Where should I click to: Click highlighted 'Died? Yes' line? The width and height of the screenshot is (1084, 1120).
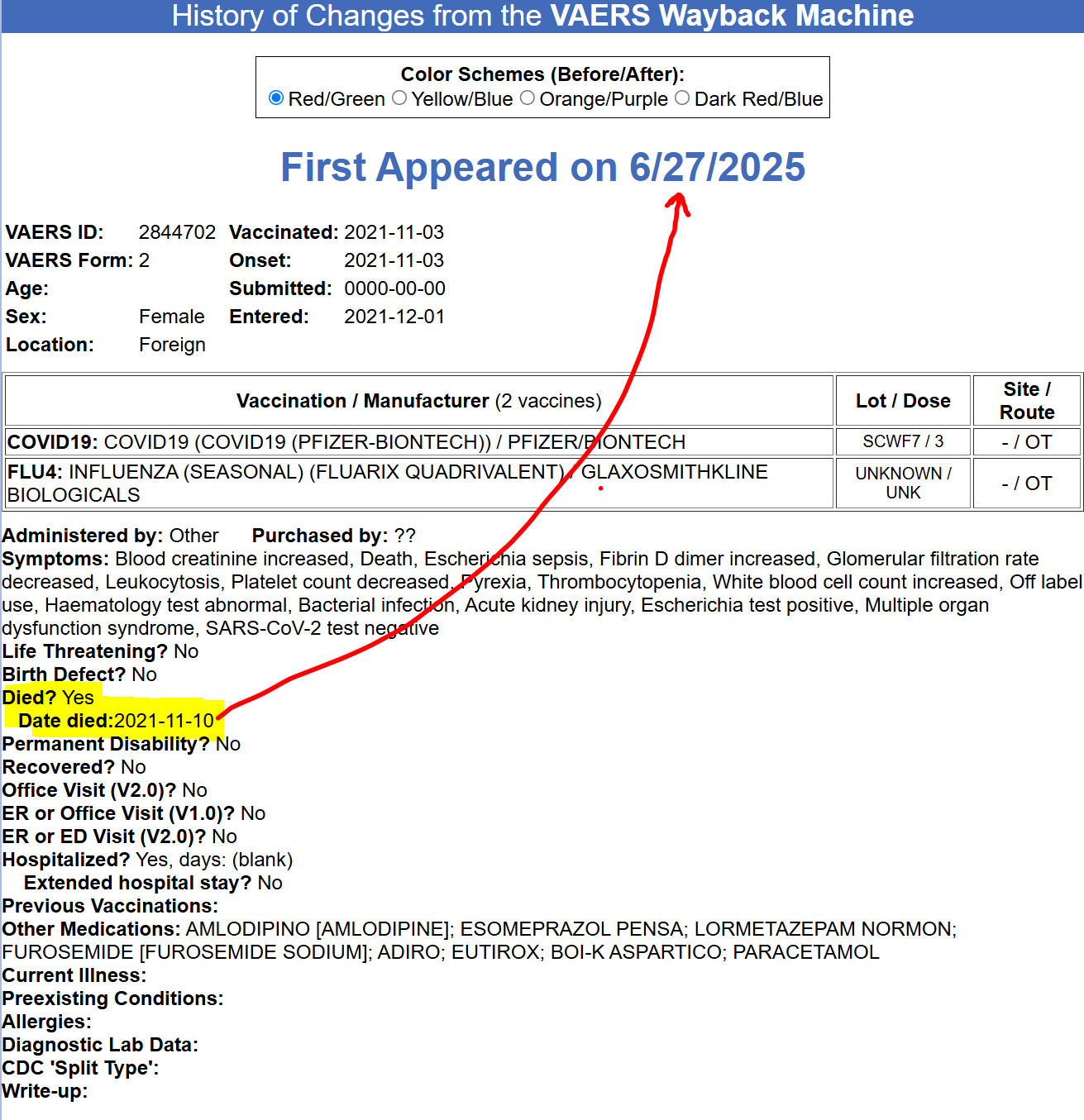(x=48, y=698)
